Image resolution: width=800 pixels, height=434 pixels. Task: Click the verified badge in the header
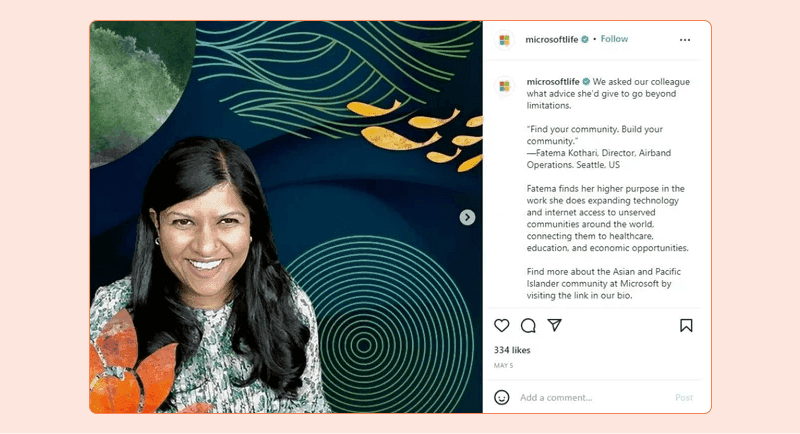click(585, 39)
